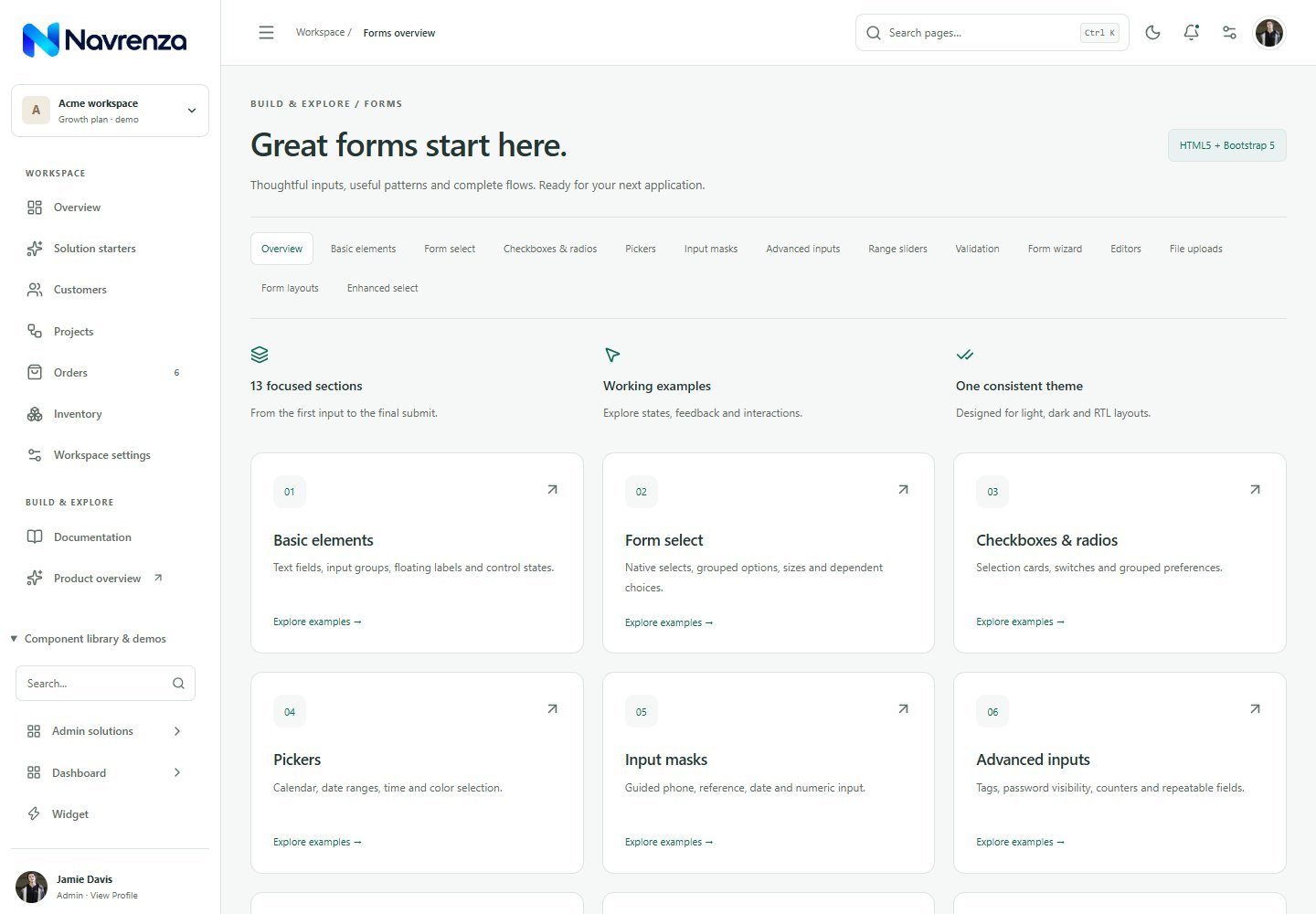This screenshot has height=914, width=1316.
Task: Click the Pickers card arrow icon
Action: click(552, 709)
